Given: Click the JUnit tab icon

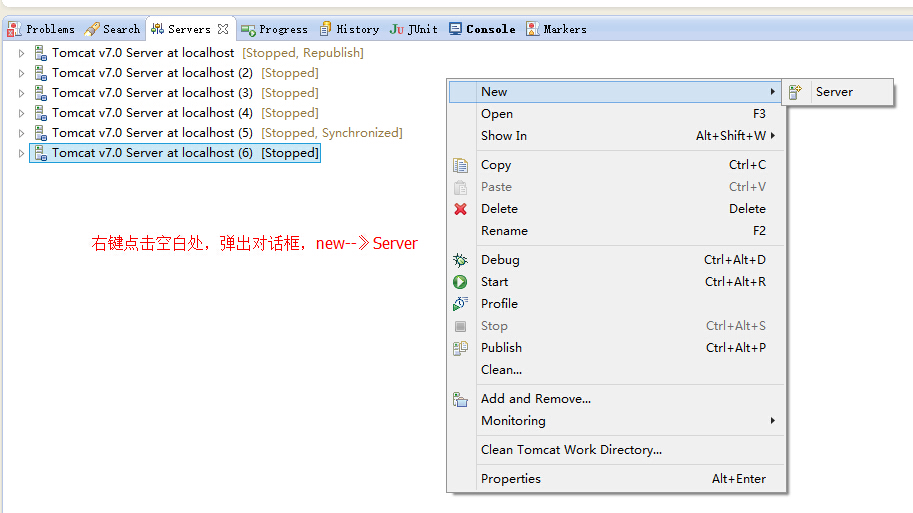Looking at the screenshot, I should 397,29.
